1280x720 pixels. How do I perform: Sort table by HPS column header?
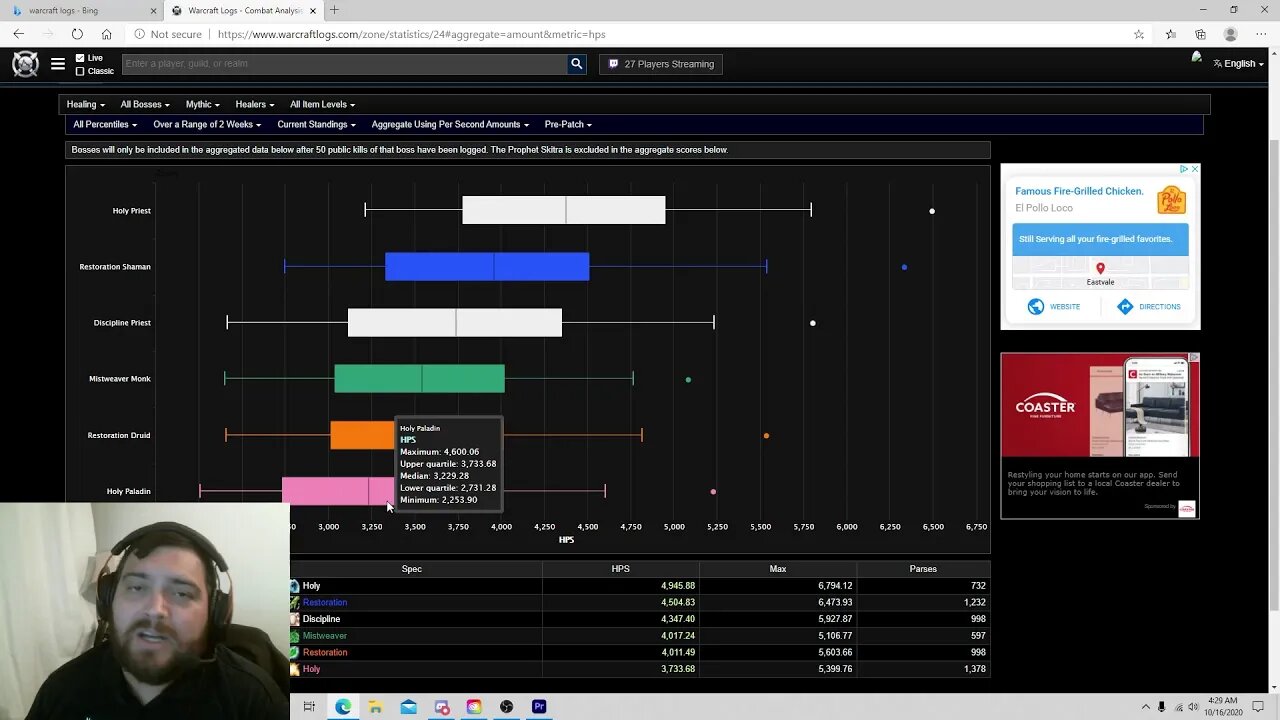coord(620,569)
